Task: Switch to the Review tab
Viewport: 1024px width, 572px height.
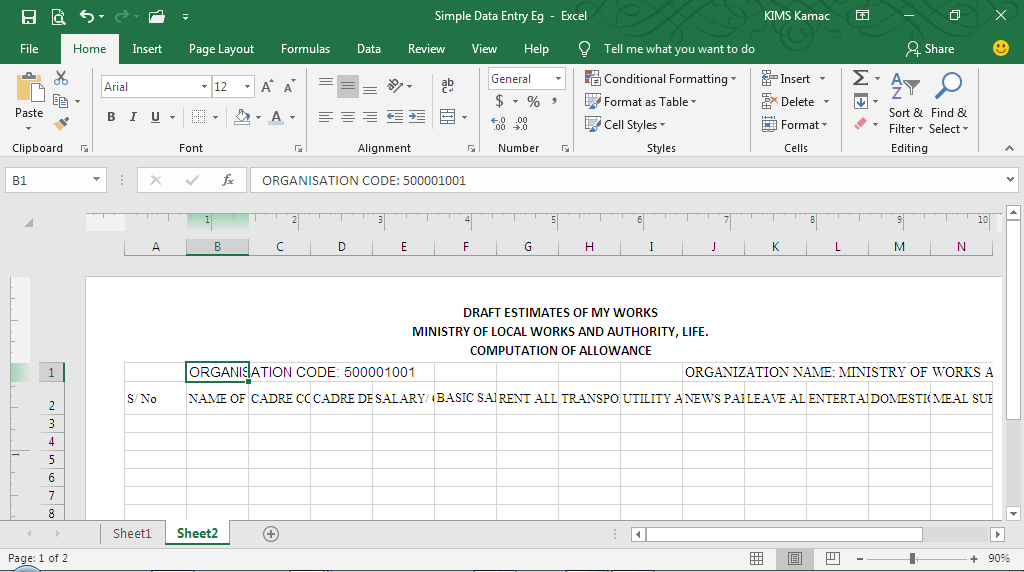Action: pyautogui.click(x=426, y=49)
